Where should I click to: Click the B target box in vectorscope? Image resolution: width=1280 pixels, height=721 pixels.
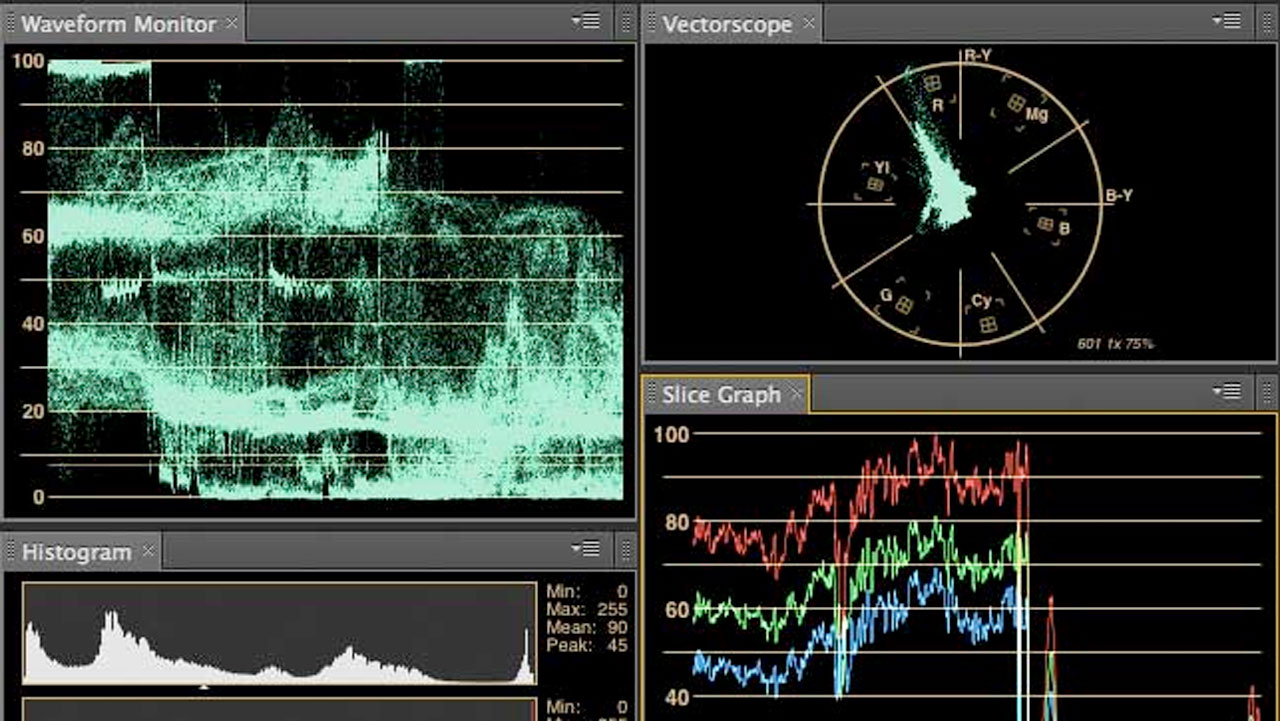pyautogui.click(x=1046, y=224)
